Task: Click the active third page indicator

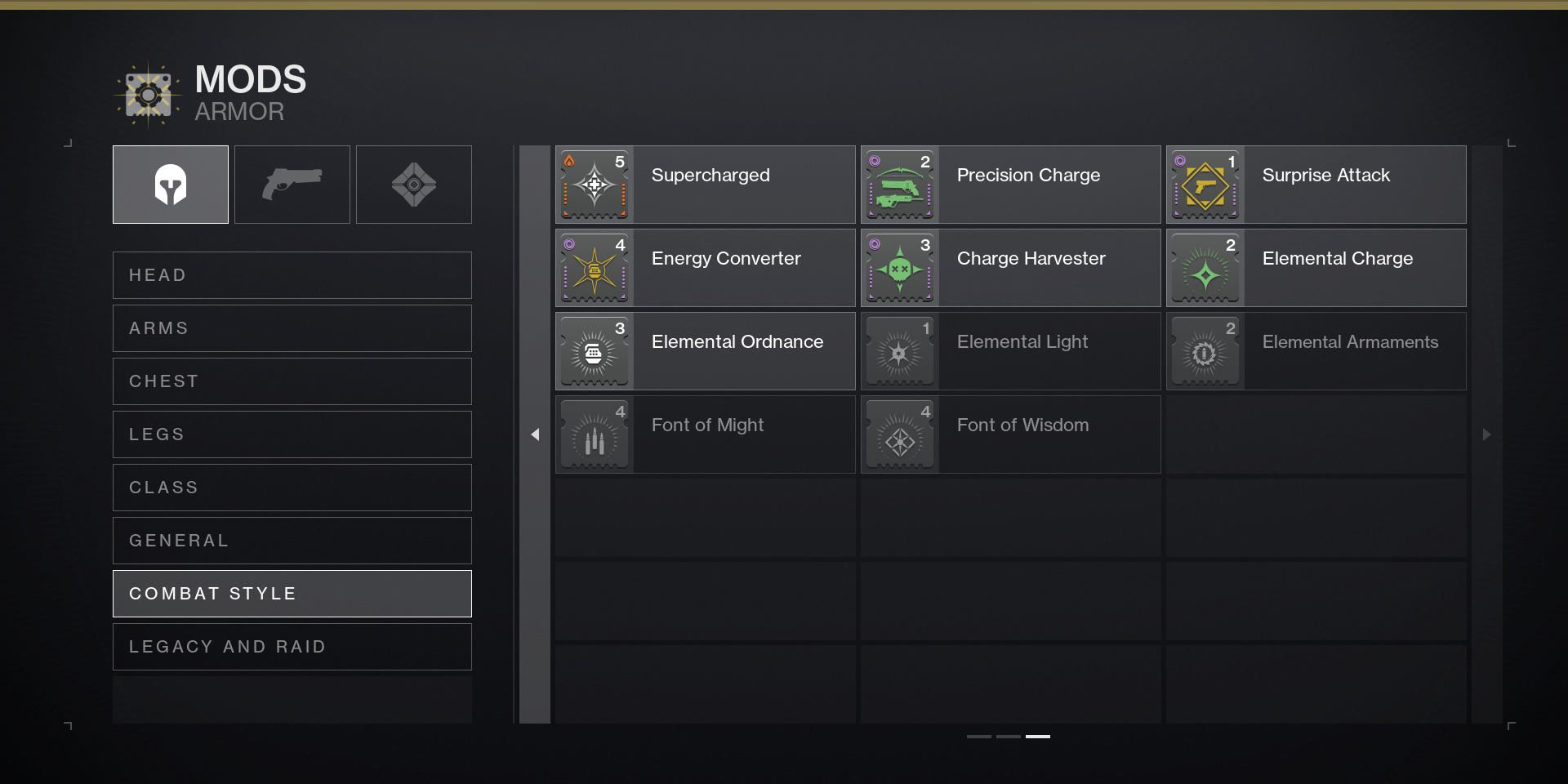Action: [1038, 737]
